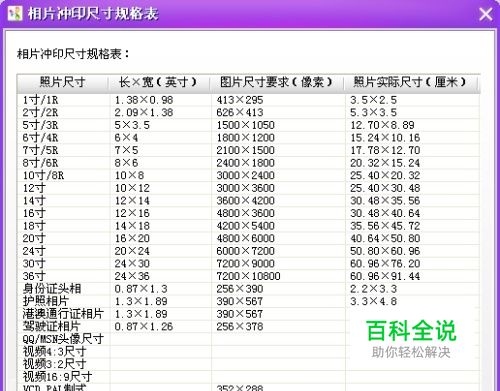Select the QQ/MSN头像尺寸 row
This screenshot has height=391, width=500.
[248, 339]
